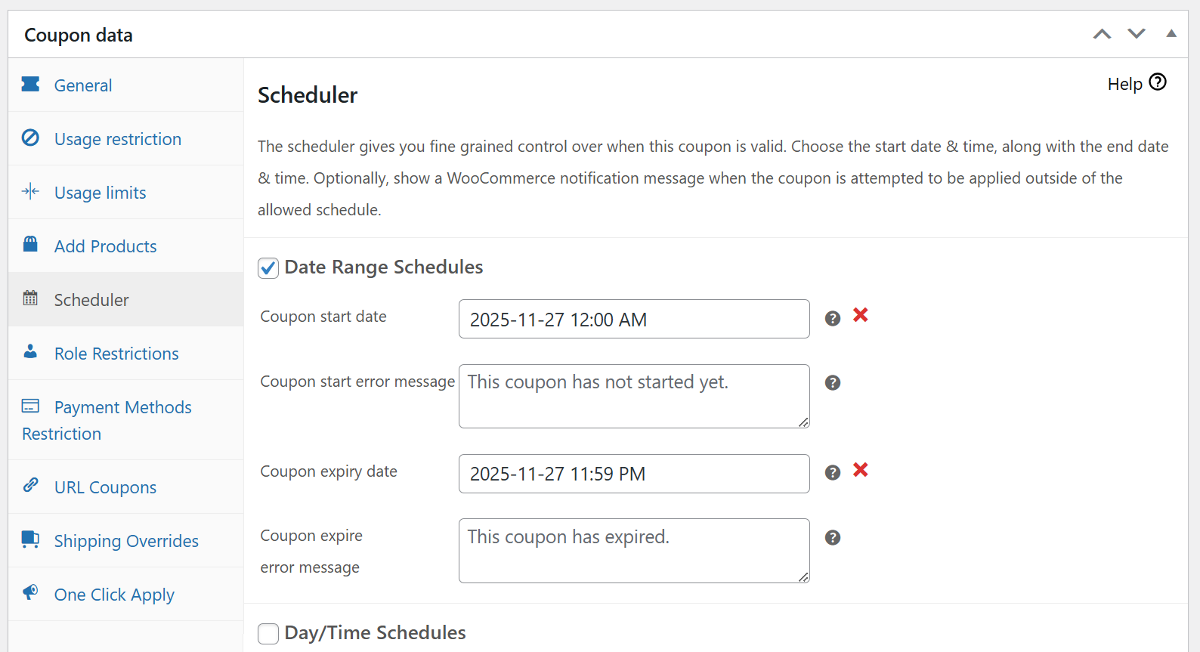Click the calendar icon for Scheduler tab

click(x=30, y=299)
